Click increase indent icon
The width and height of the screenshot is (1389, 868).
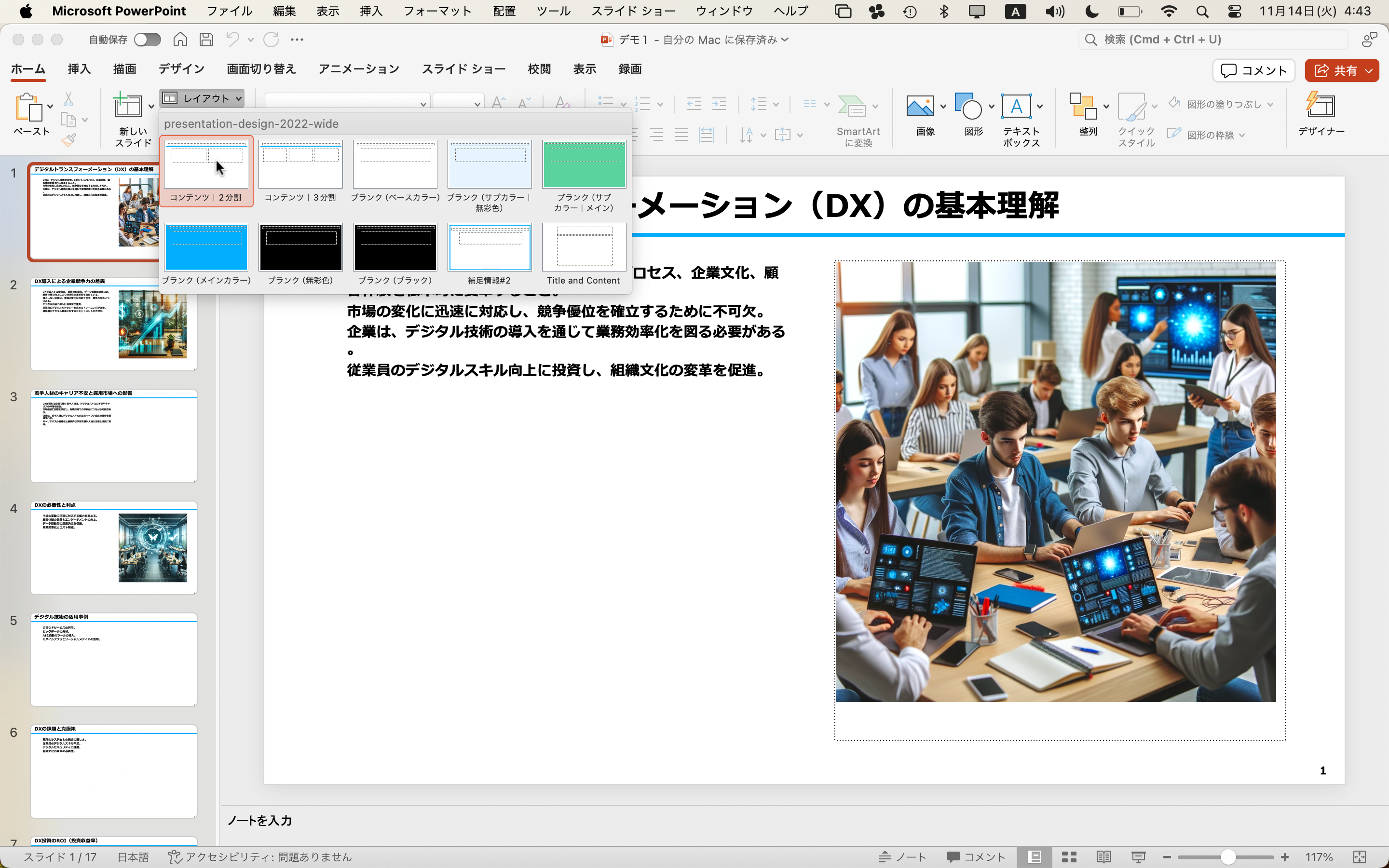pyautogui.click(x=719, y=104)
